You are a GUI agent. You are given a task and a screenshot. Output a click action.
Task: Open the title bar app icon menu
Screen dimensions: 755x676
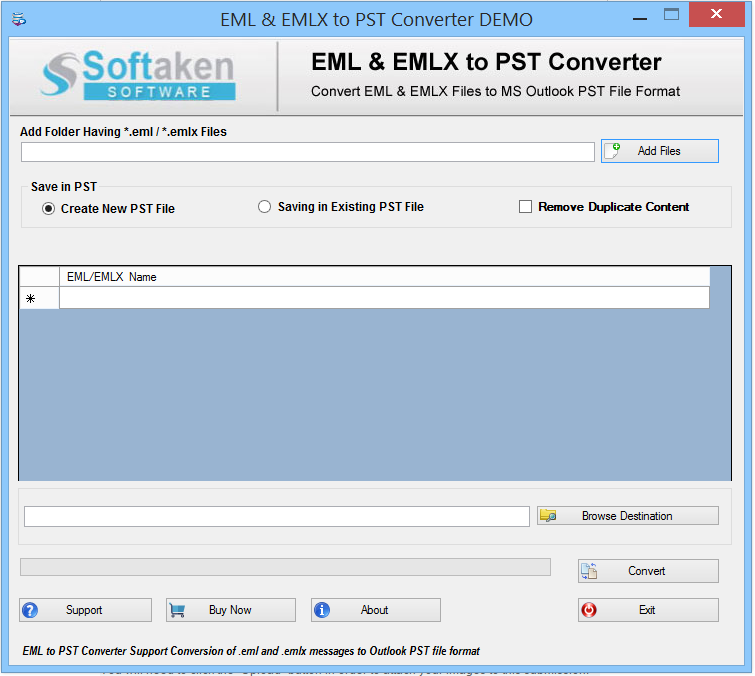pos(19,19)
